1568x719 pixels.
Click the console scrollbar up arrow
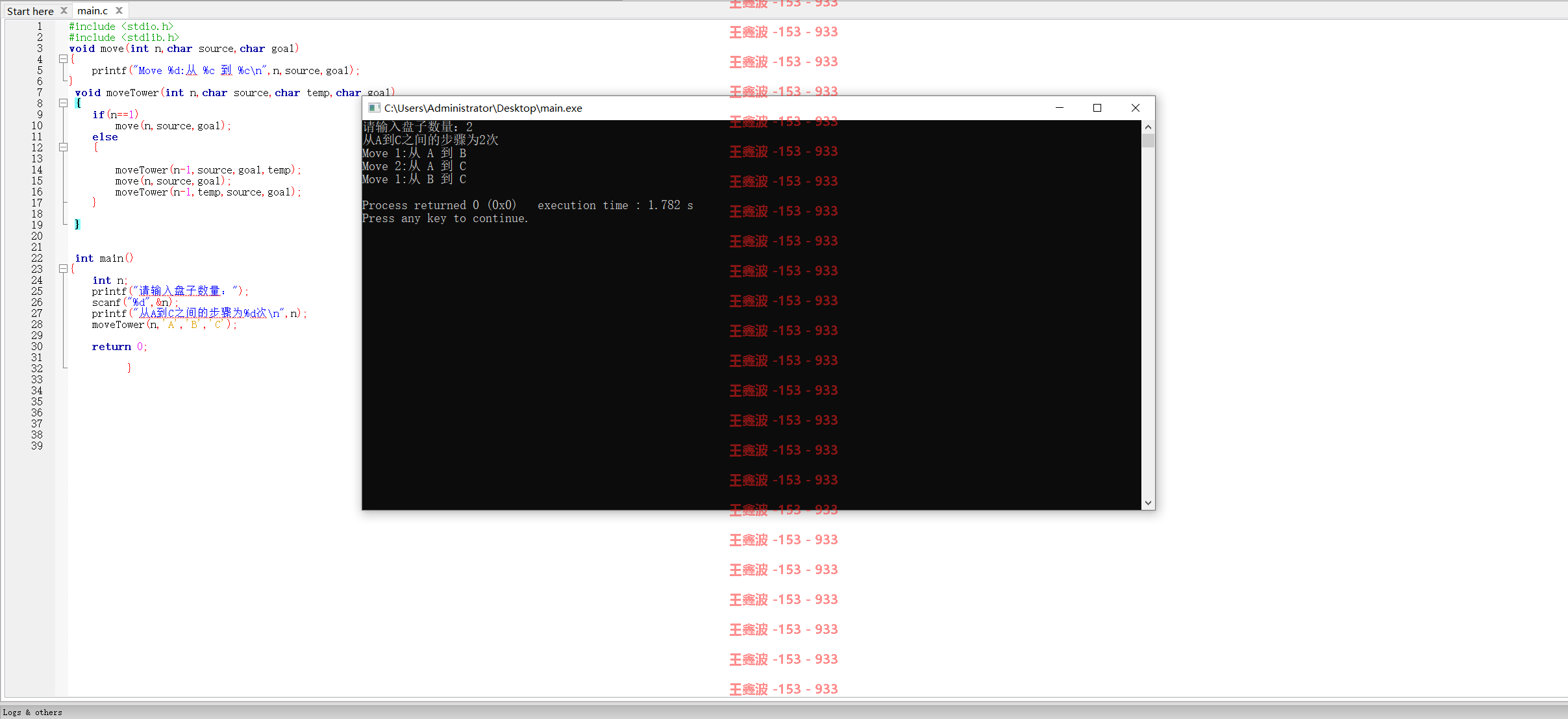pyautogui.click(x=1148, y=127)
